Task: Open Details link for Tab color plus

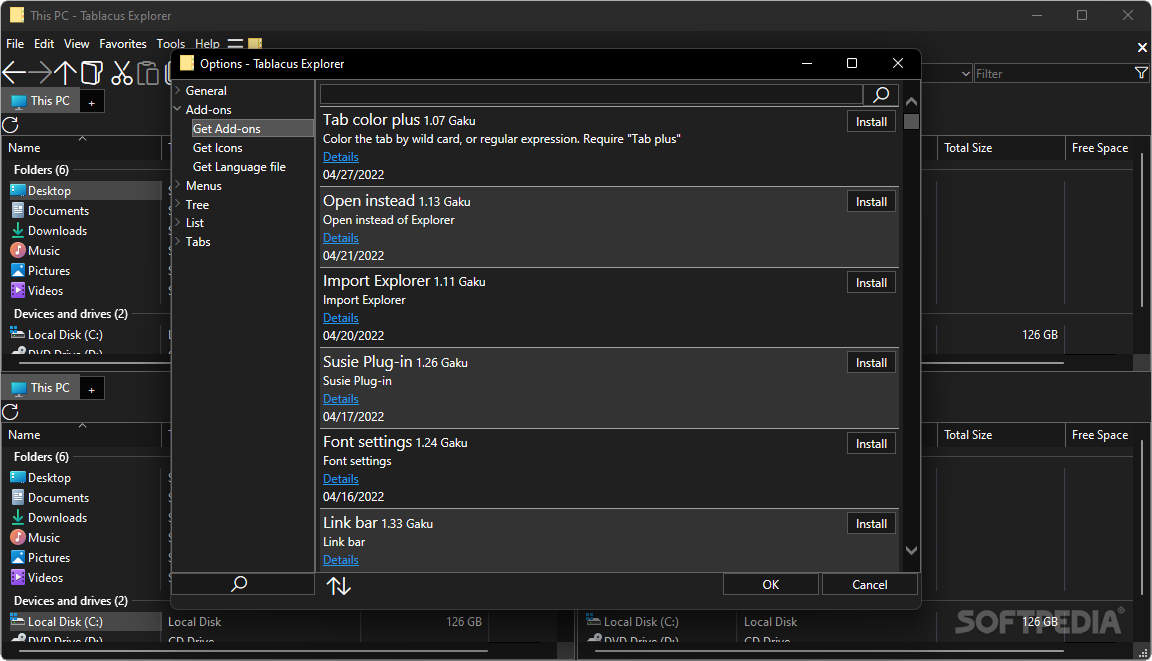Action: (x=341, y=156)
